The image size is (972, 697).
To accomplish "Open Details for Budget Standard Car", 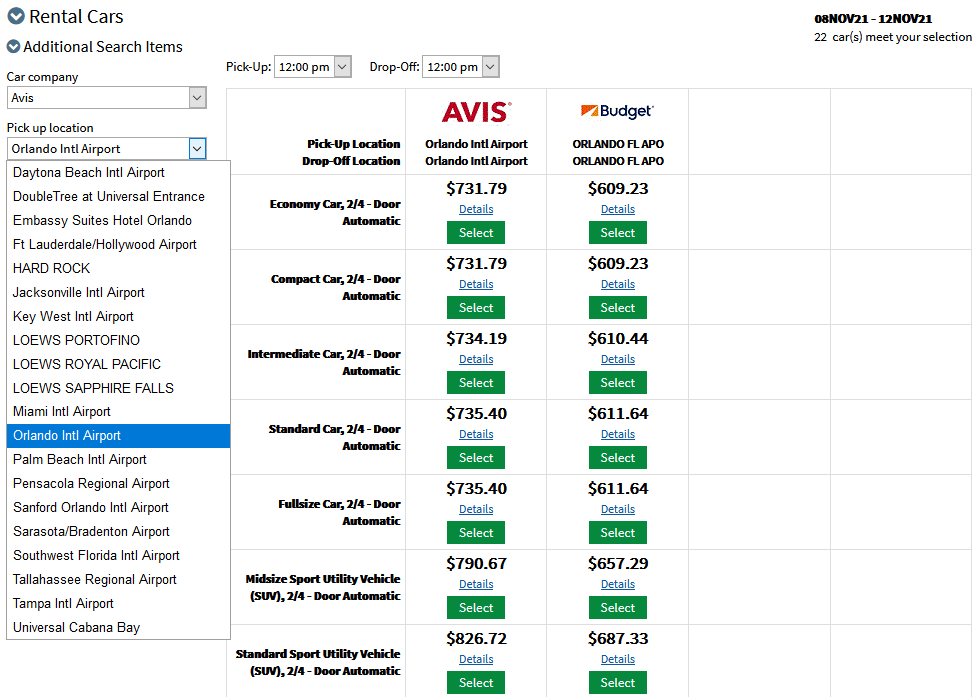I will click(617, 435).
